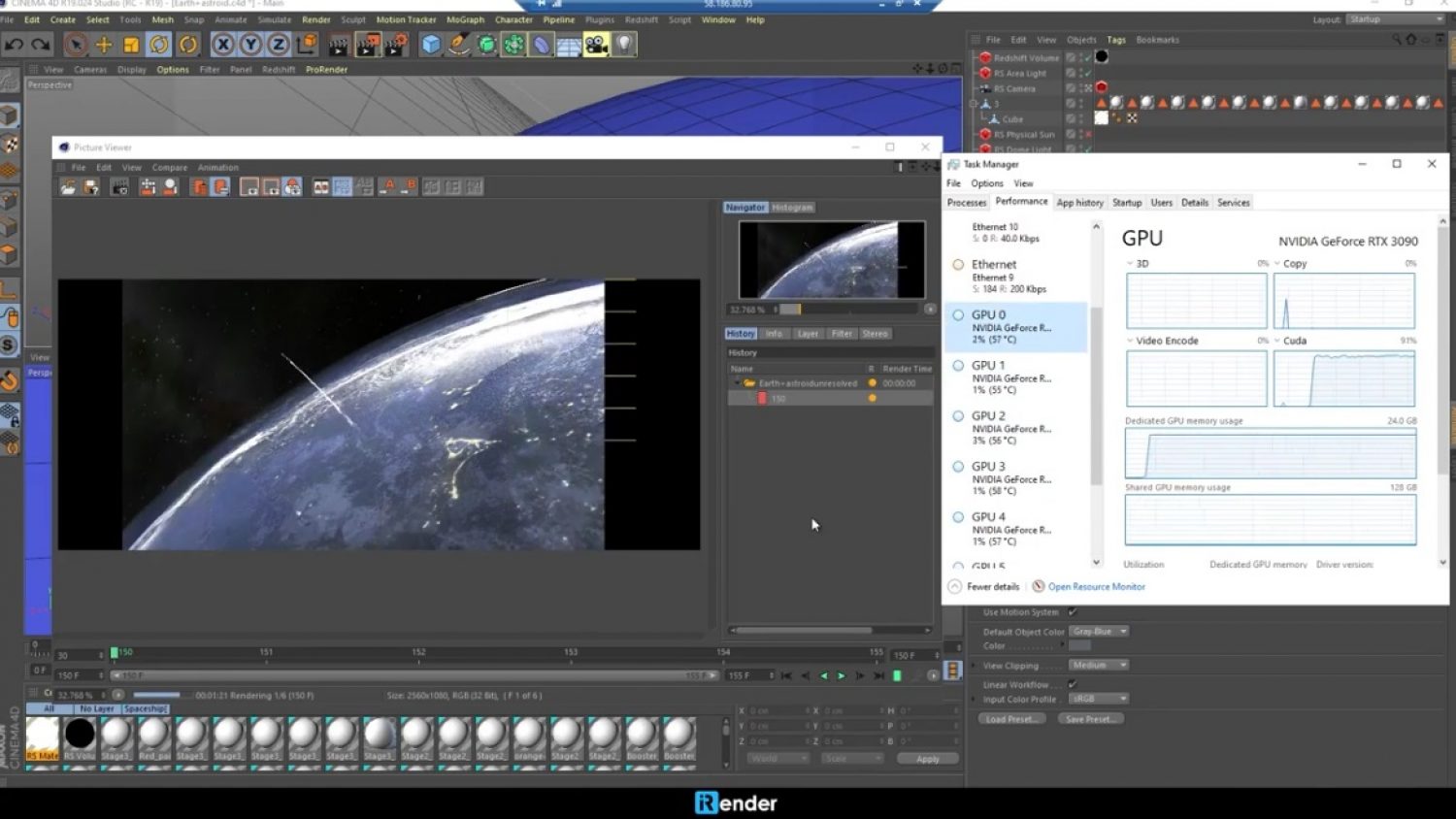Open the MoGraph menu

(465, 19)
